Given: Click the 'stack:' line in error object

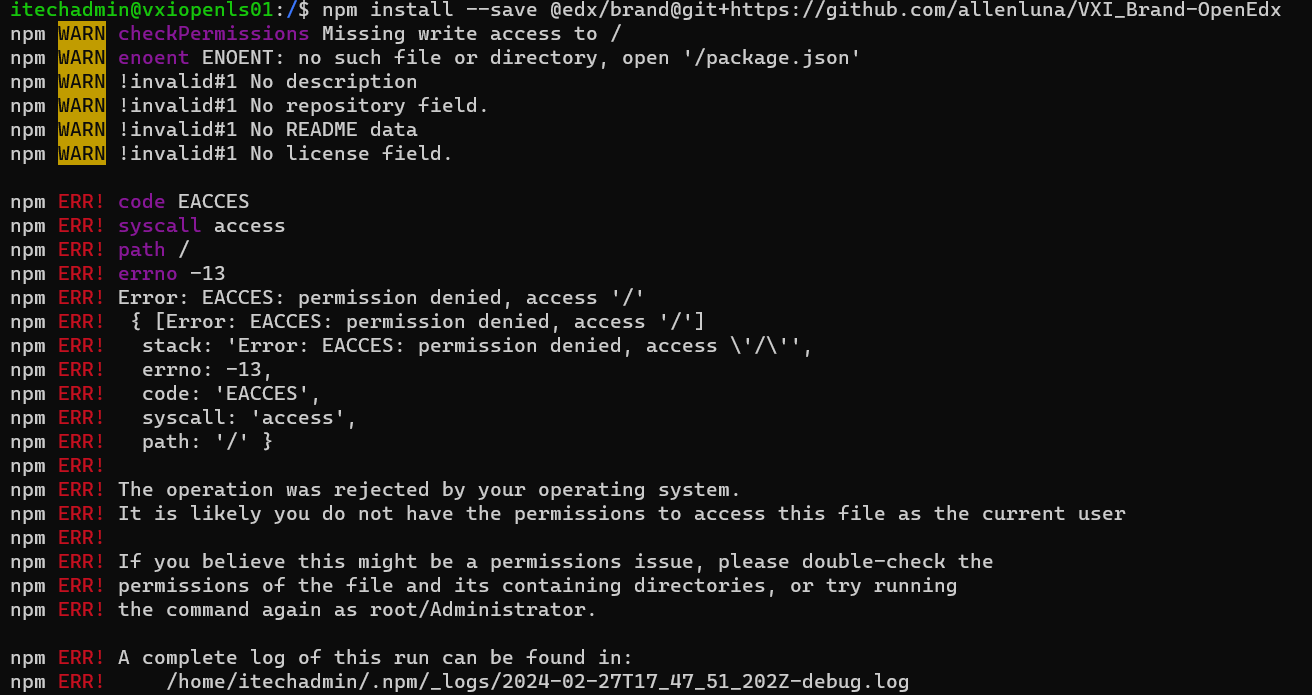Looking at the screenshot, I should pos(478,346).
